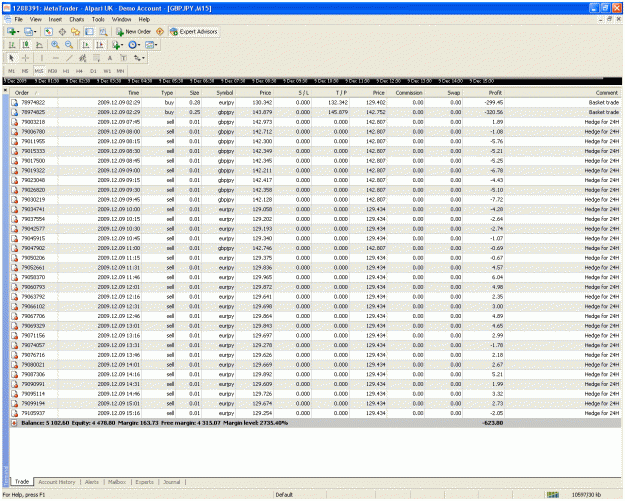Click the Balance summary row
Viewport: 625px width, 501px height.
[315, 423]
